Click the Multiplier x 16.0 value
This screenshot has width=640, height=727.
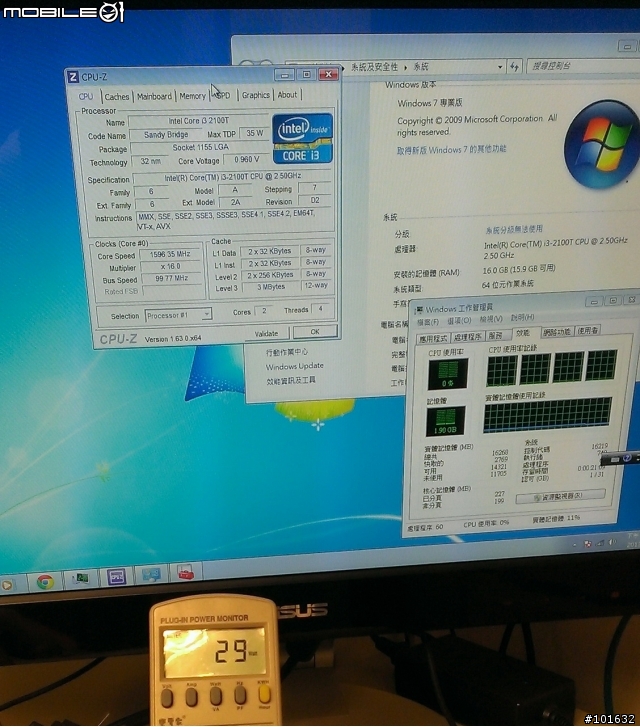tap(170, 267)
